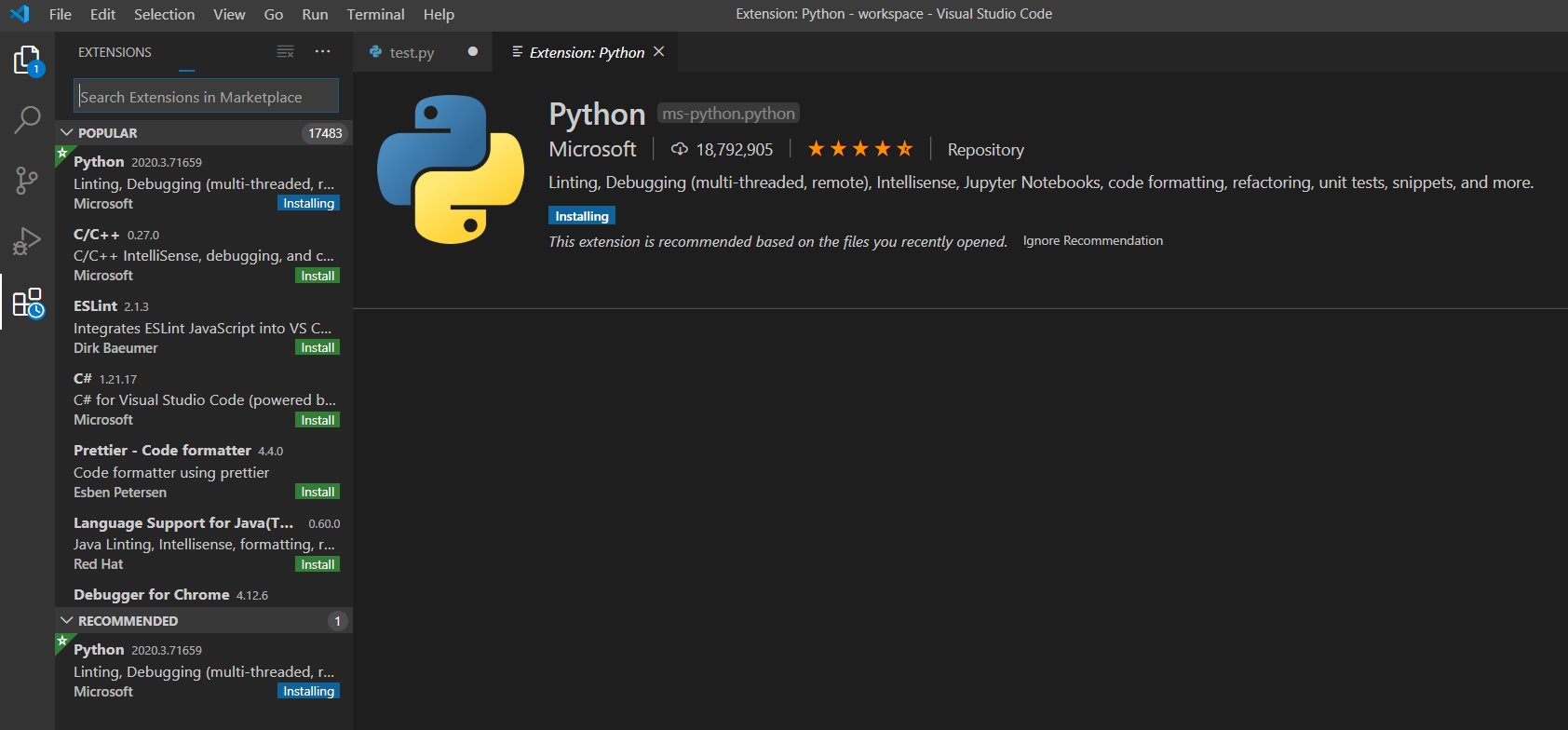Open the Terminal menu
Viewport: 1568px width, 730px height.
tap(375, 14)
